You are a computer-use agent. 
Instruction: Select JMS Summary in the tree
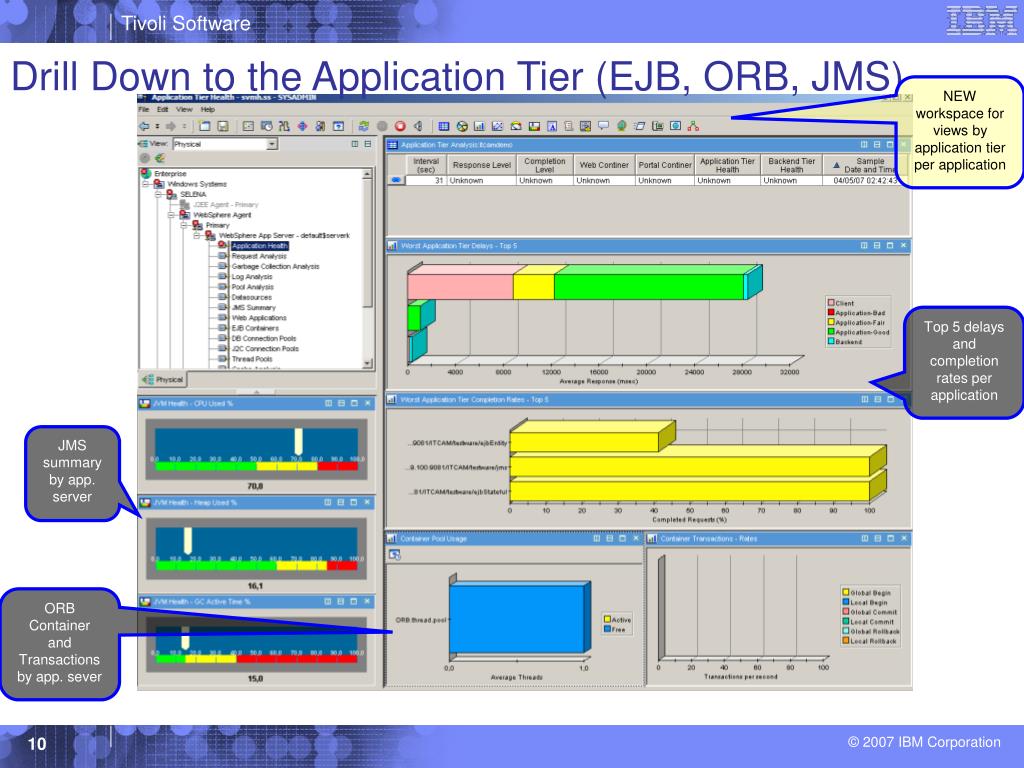[253, 308]
